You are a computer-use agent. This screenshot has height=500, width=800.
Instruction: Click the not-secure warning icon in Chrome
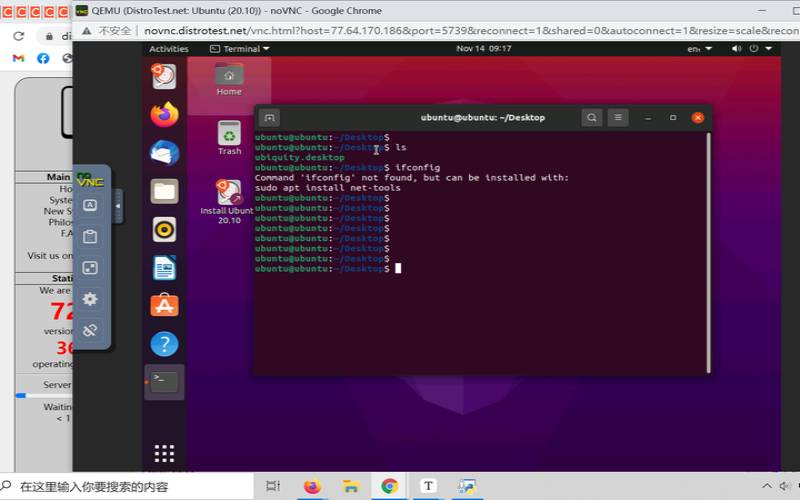86,31
